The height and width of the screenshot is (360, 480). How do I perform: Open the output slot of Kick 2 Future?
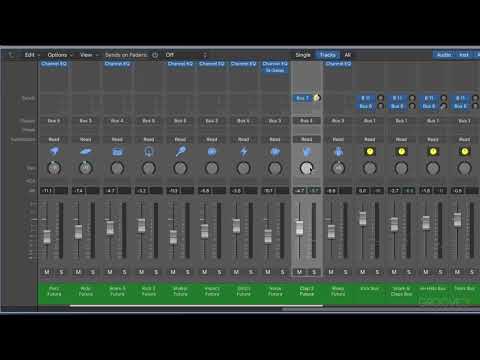point(149,121)
